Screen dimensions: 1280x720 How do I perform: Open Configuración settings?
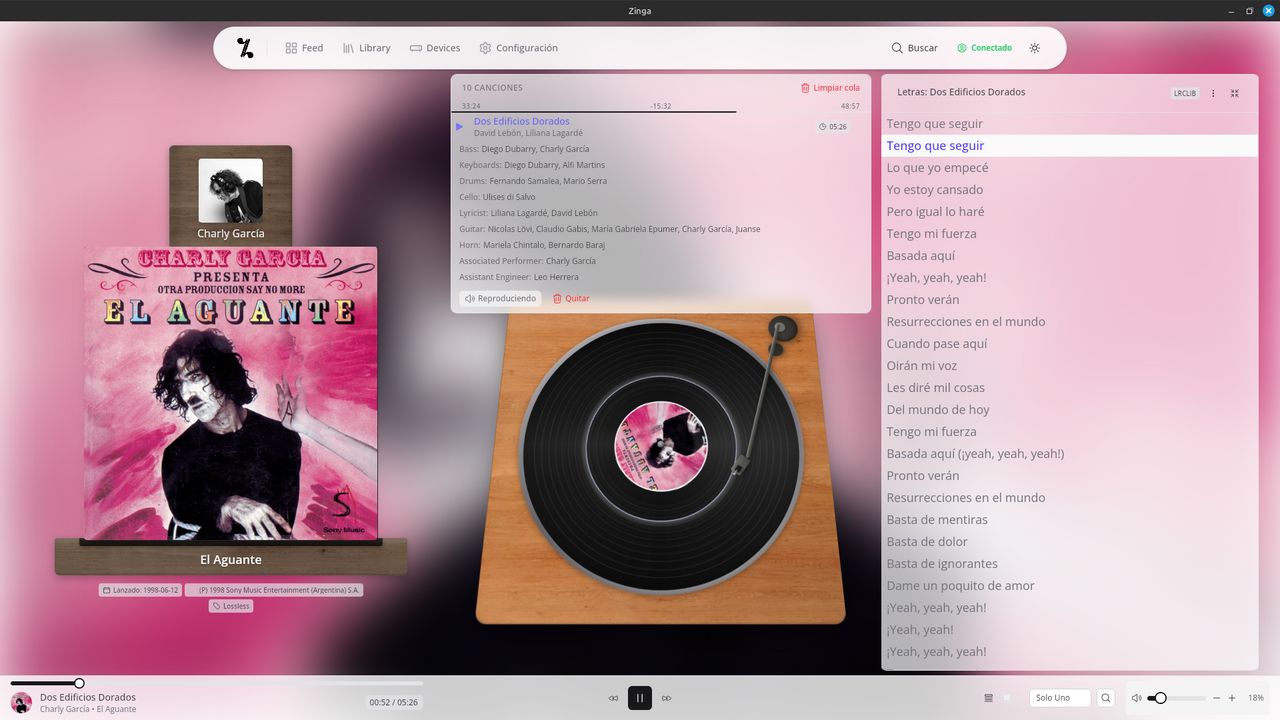[518, 48]
